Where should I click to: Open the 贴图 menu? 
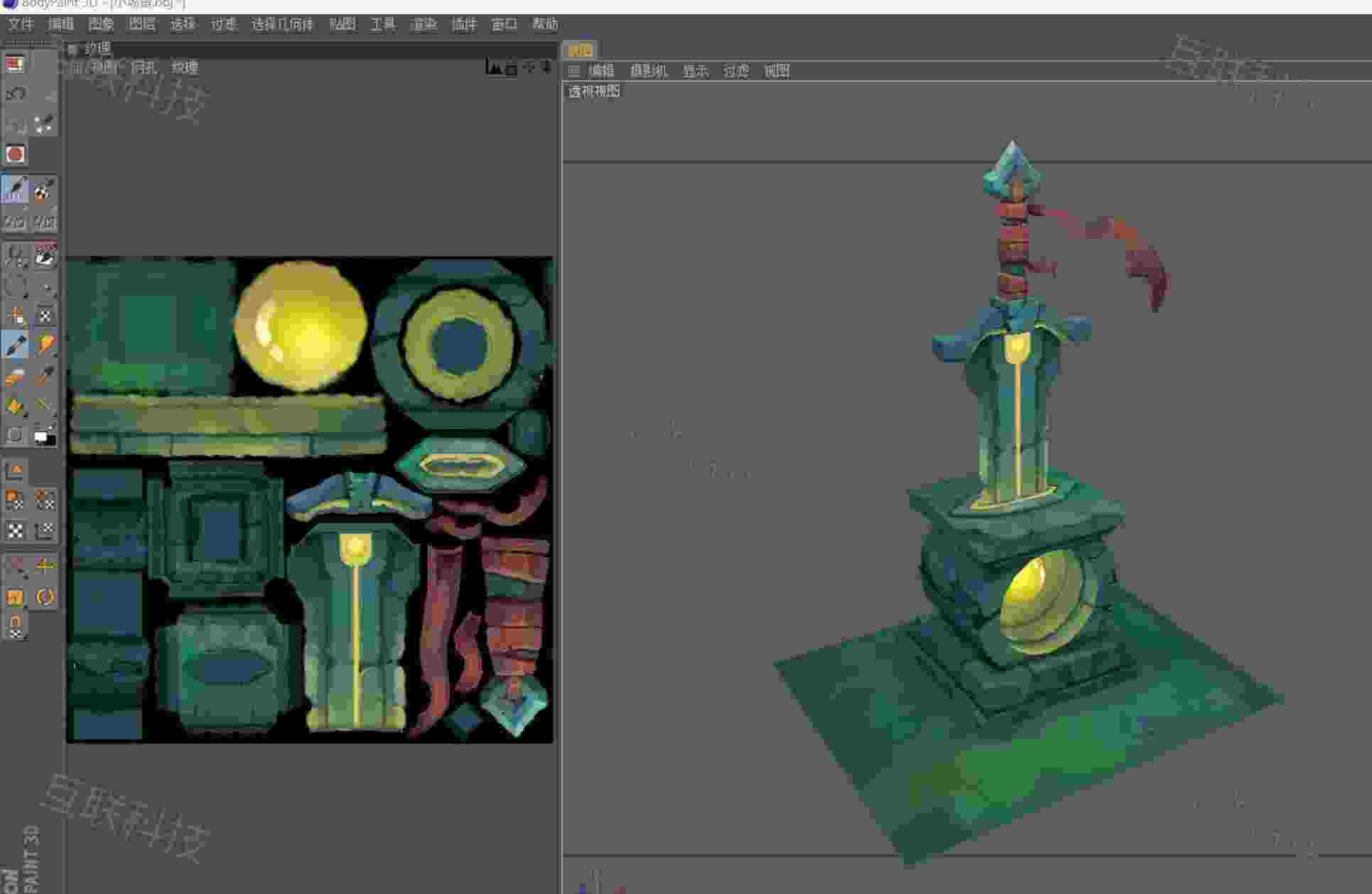pyautogui.click(x=342, y=25)
